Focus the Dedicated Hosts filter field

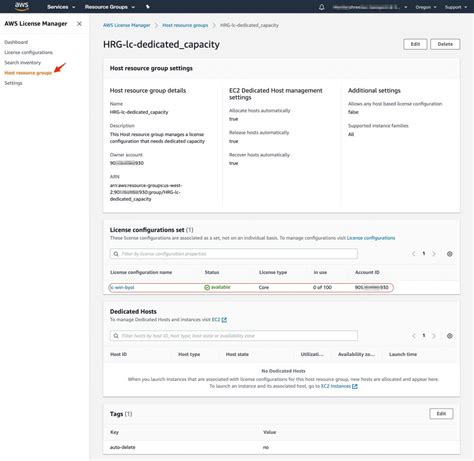(x=234, y=336)
